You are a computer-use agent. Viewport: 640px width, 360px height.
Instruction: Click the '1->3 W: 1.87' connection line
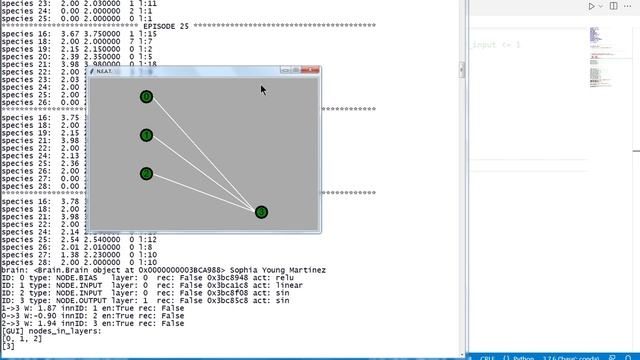pos(93,308)
